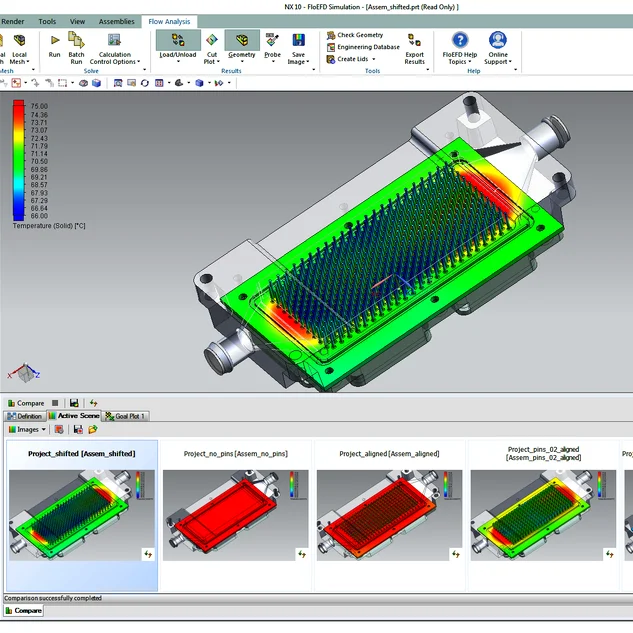Toggle the Geometry display button
Viewport: 633px width, 633px height.
pos(242,46)
